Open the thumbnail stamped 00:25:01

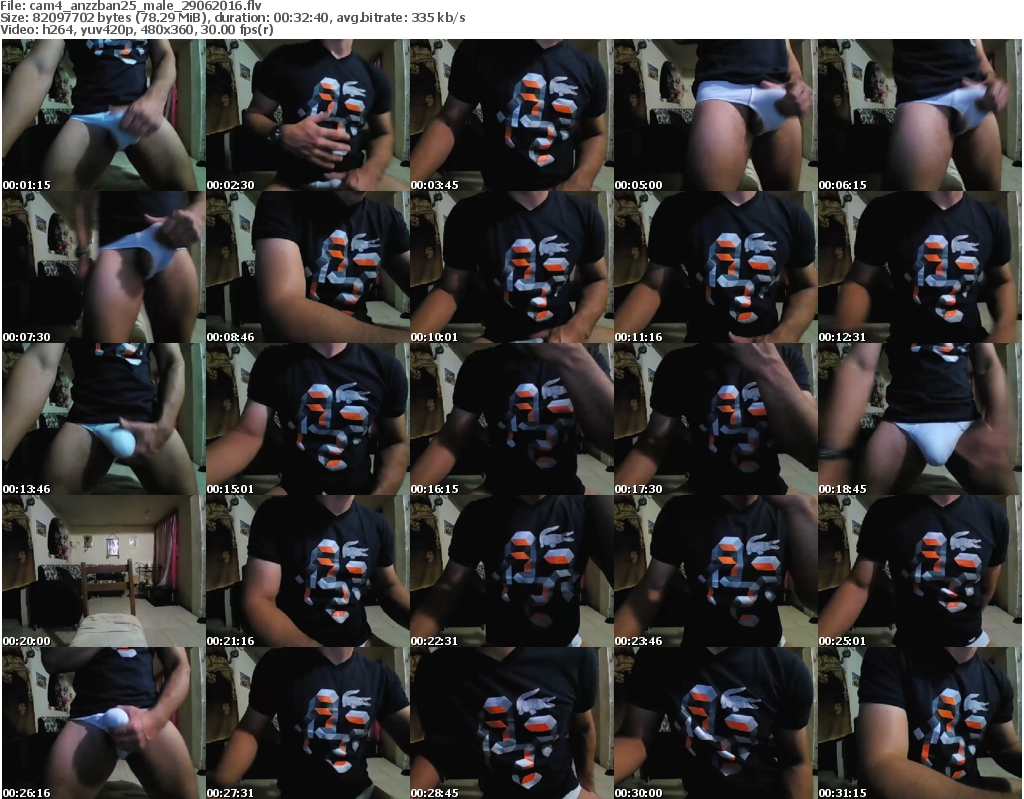[x=920, y=571]
